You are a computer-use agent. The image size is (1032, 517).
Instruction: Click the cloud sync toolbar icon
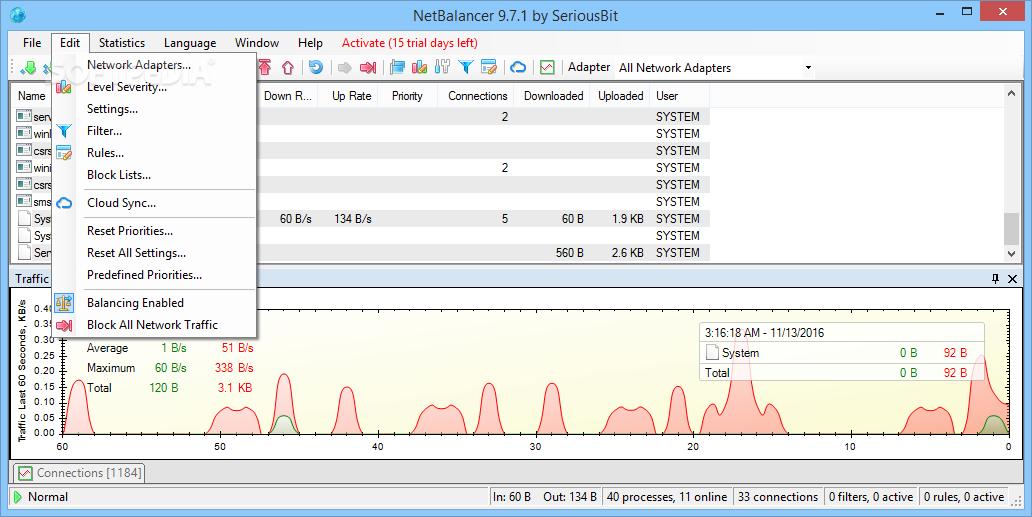pyautogui.click(x=518, y=67)
